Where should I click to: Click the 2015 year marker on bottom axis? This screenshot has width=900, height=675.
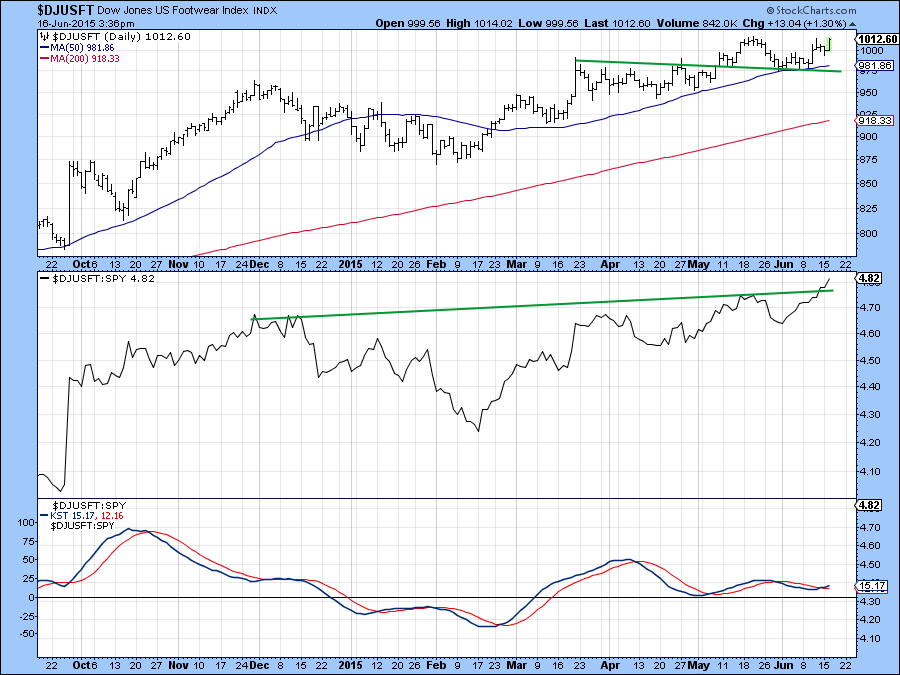349,663
